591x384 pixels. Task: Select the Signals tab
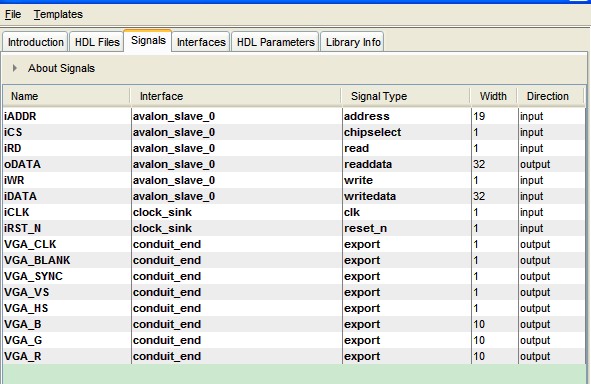pyautogui.click(x=148, y=40)
